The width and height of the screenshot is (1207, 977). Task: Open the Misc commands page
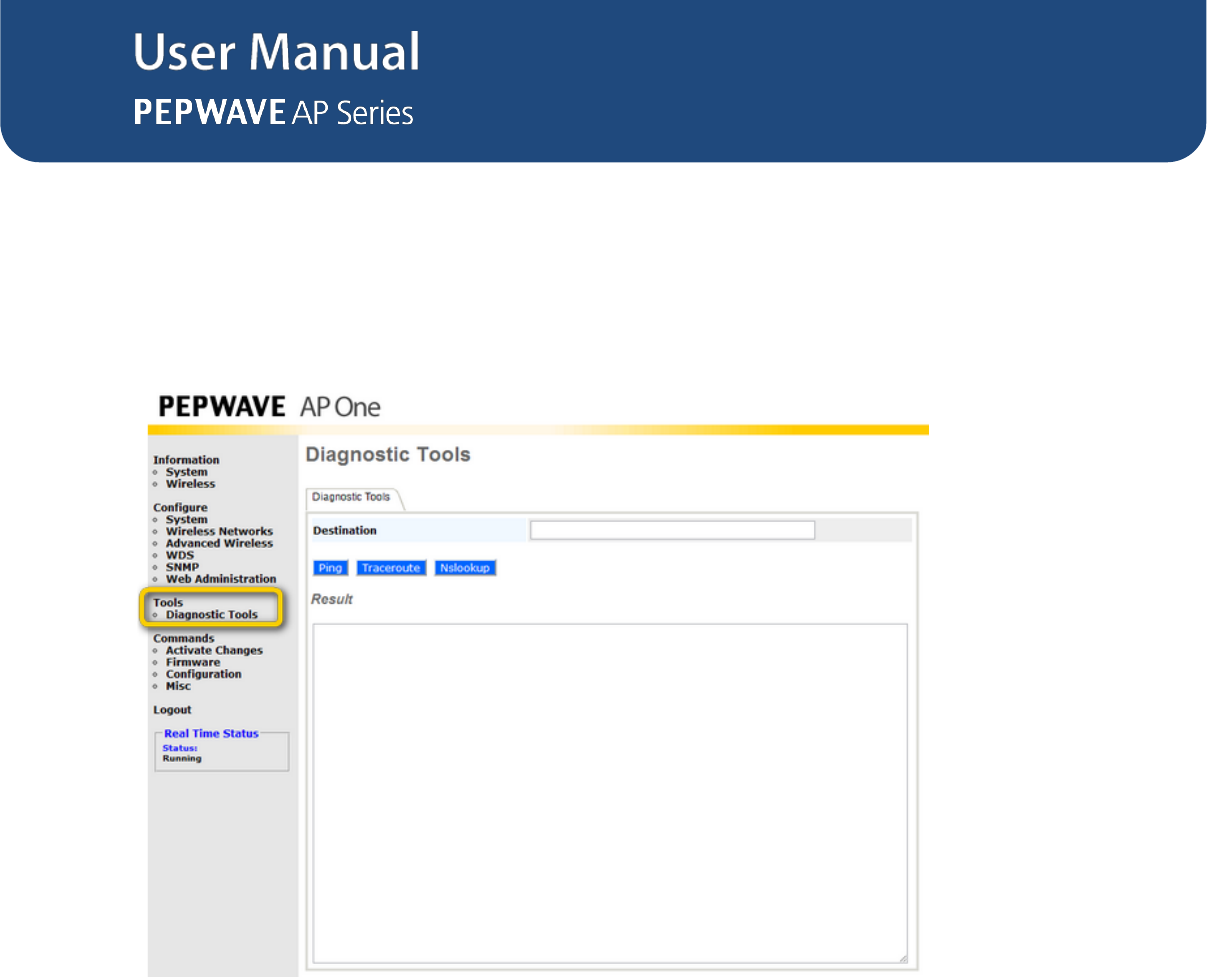point(178,687)
